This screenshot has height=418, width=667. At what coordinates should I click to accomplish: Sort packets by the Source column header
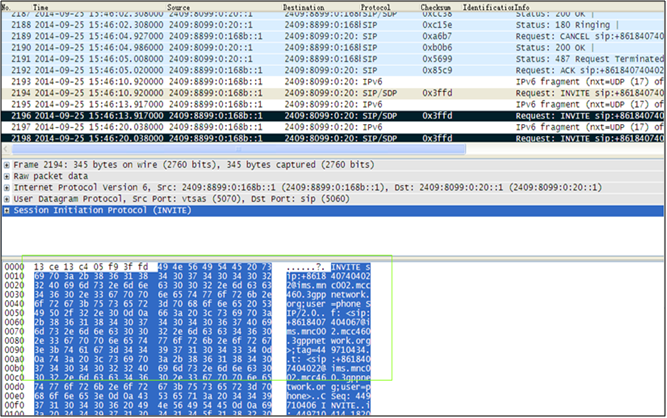point(178,7)
